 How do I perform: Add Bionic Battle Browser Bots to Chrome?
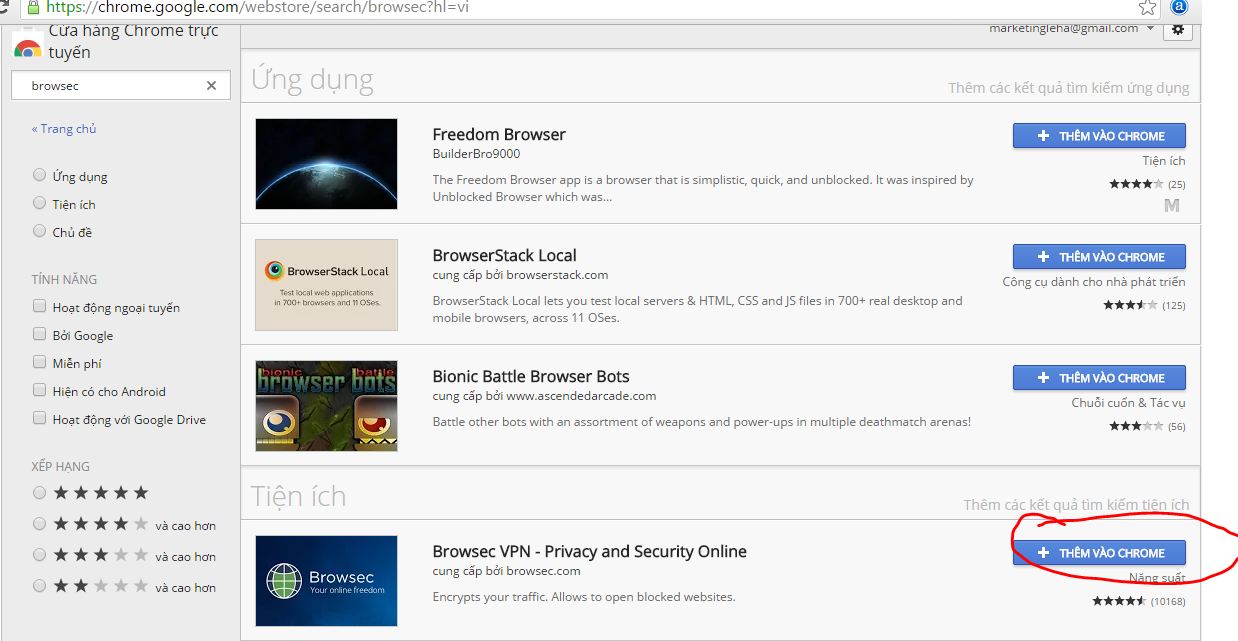1099,378
